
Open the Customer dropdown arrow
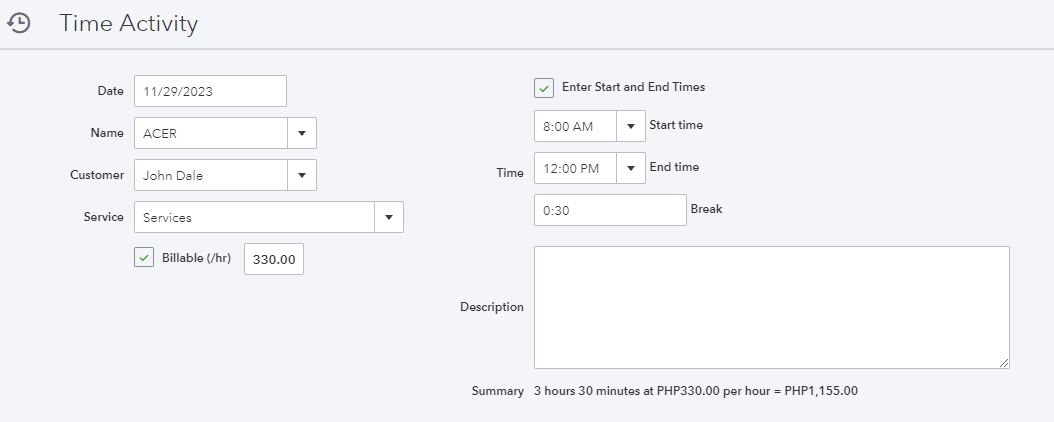click(302, 175)
